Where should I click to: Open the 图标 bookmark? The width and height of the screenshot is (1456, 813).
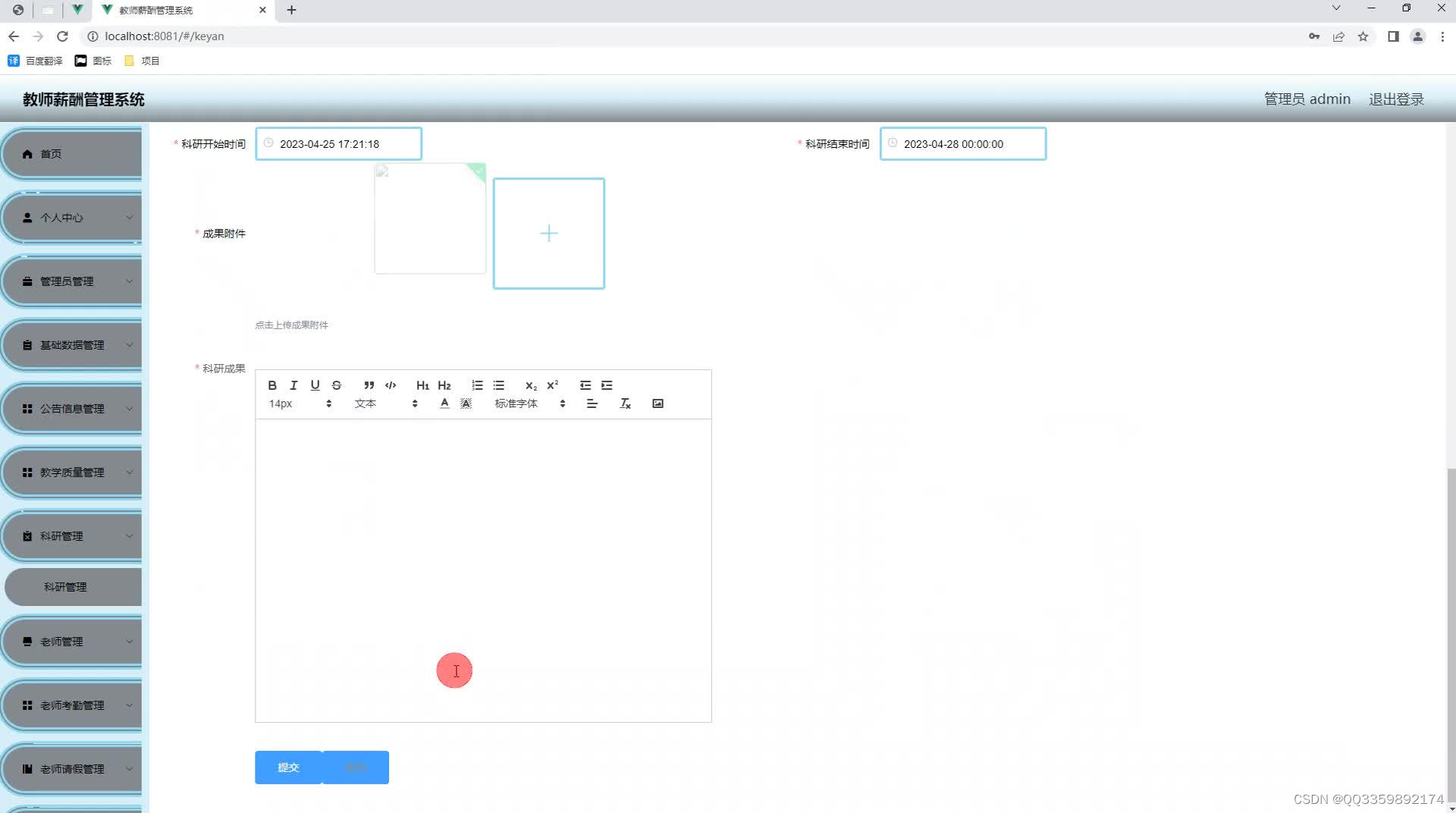pyautogui.click(x=93, y=61)
